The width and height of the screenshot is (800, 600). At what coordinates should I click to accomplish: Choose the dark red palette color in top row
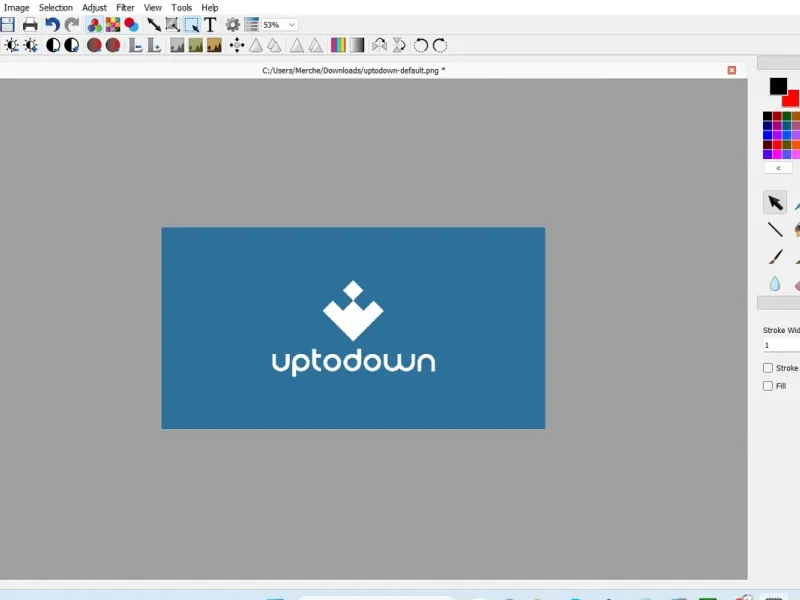(x=777, y=116)
